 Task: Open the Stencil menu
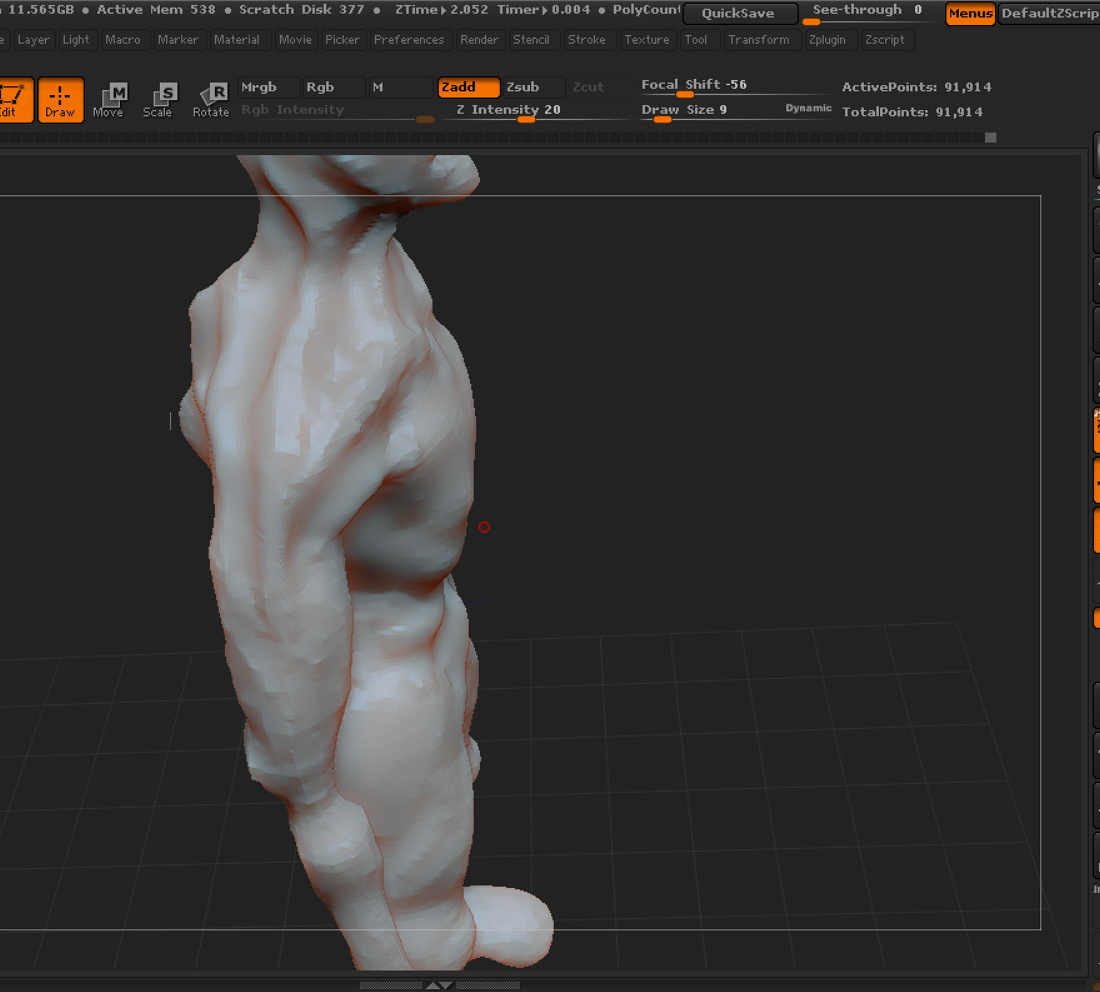click(531, 40)
